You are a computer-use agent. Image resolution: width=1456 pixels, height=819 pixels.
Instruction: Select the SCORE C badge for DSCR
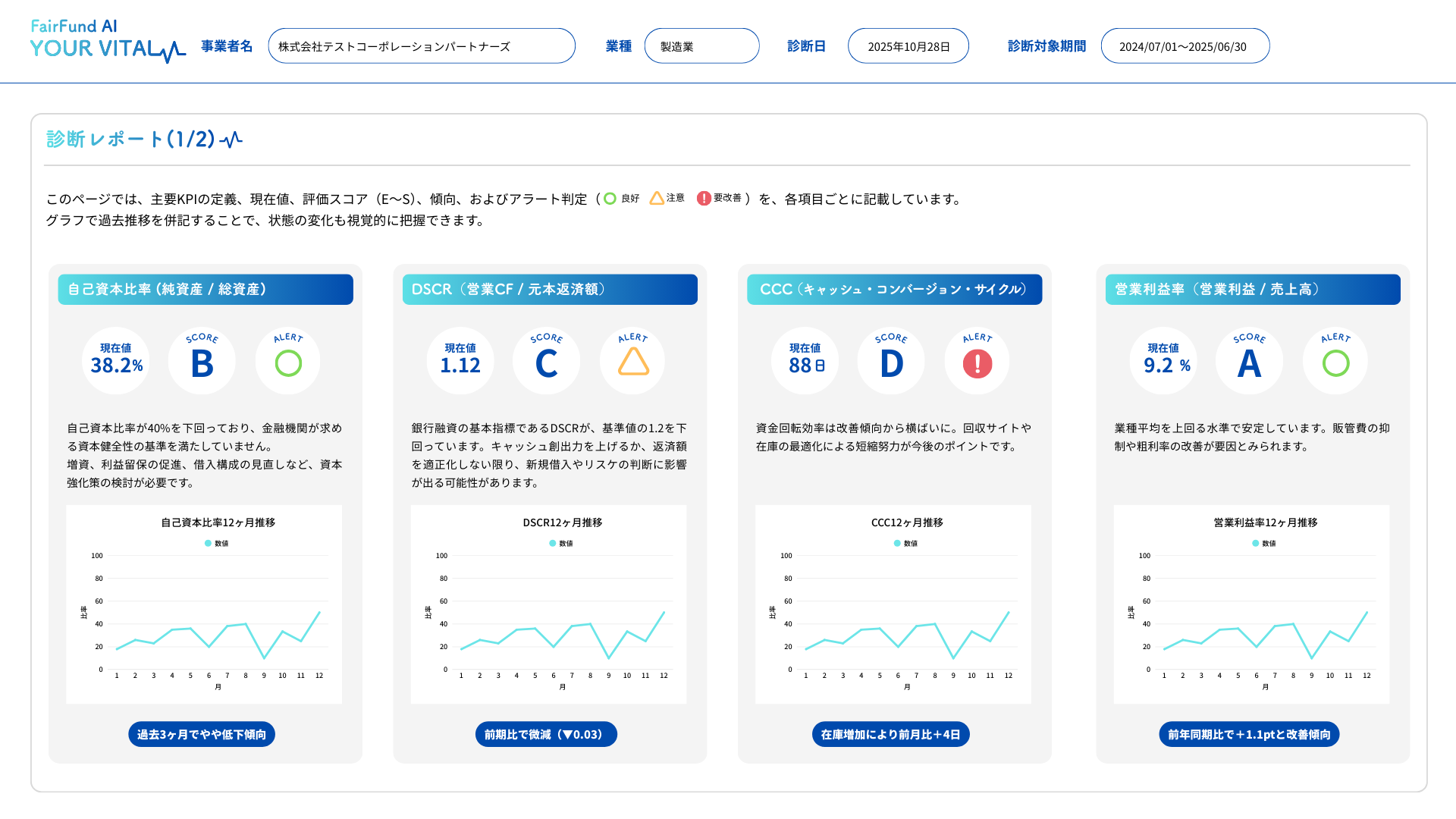coord(546,361)
